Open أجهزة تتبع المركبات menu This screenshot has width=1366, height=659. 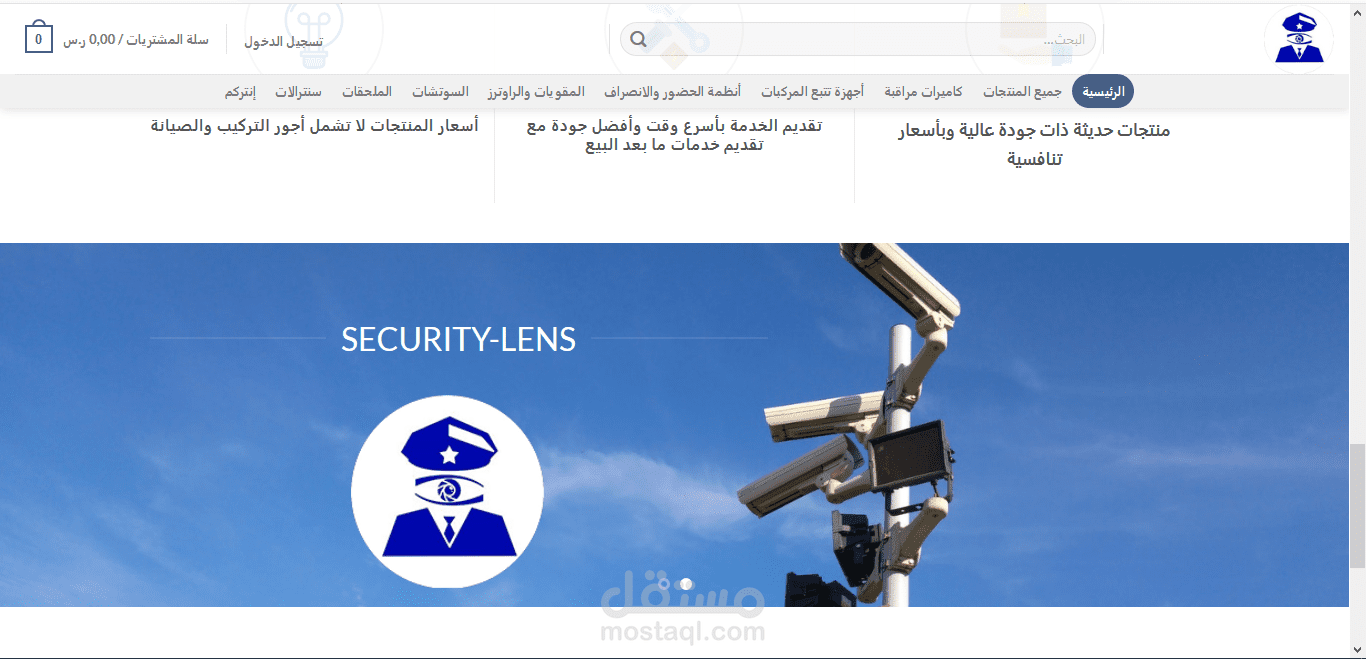pyautogui.click(x=812, y=92)
